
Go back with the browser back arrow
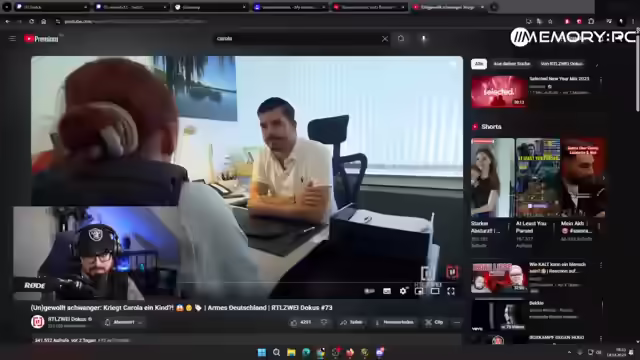[7, 21]
